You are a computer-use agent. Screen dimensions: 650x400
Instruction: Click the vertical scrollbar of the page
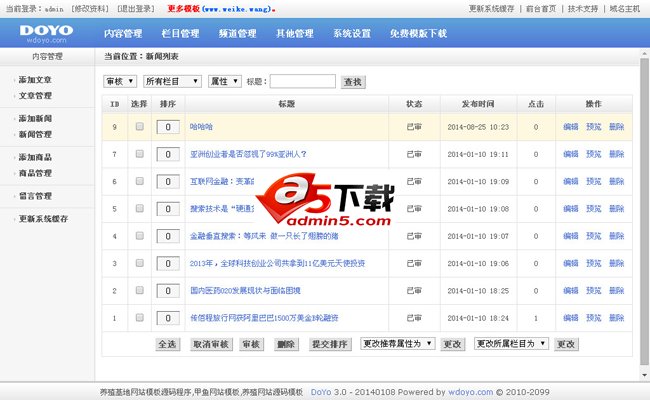click(x=644, y=211)
